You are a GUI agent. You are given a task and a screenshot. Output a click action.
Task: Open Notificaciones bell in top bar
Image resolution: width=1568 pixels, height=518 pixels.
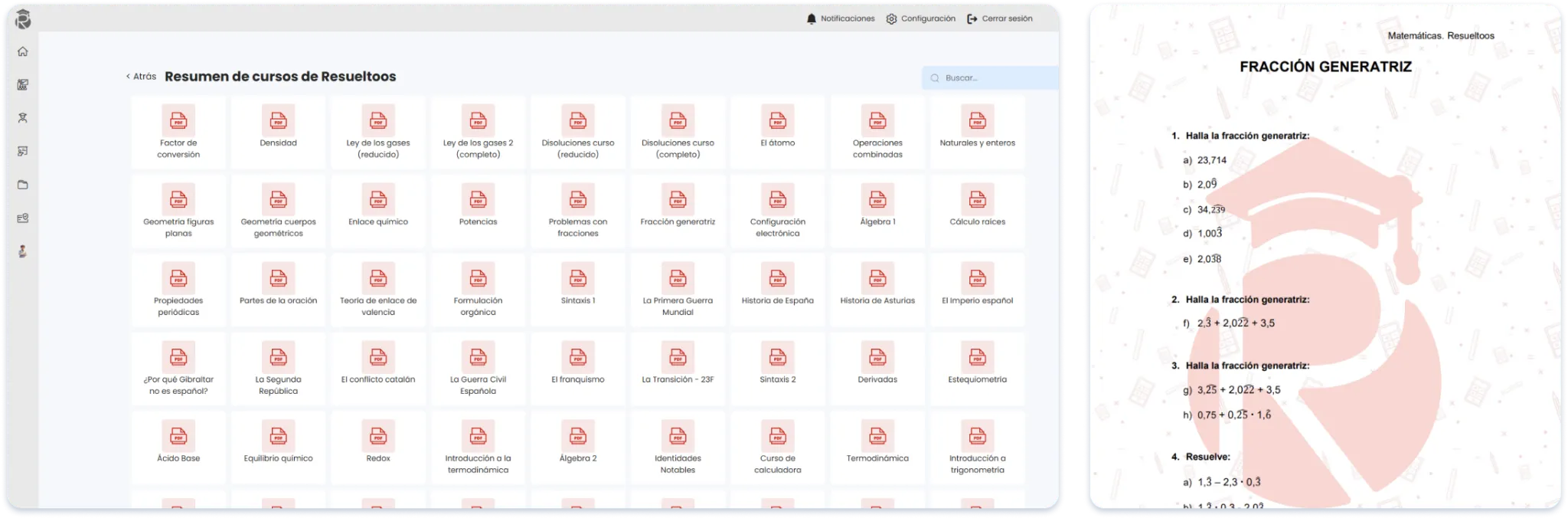coord(840,18)
